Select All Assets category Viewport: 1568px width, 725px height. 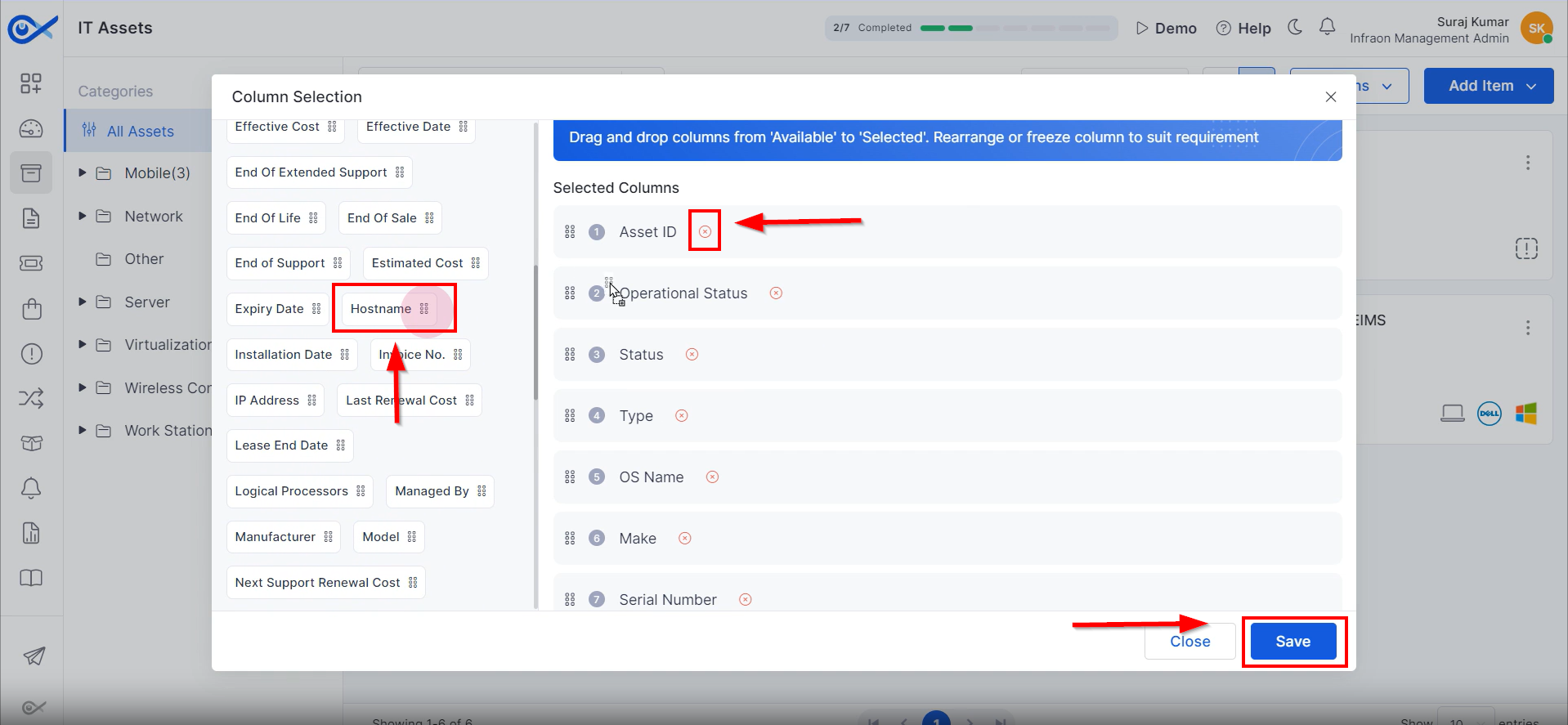click(140, 132)
